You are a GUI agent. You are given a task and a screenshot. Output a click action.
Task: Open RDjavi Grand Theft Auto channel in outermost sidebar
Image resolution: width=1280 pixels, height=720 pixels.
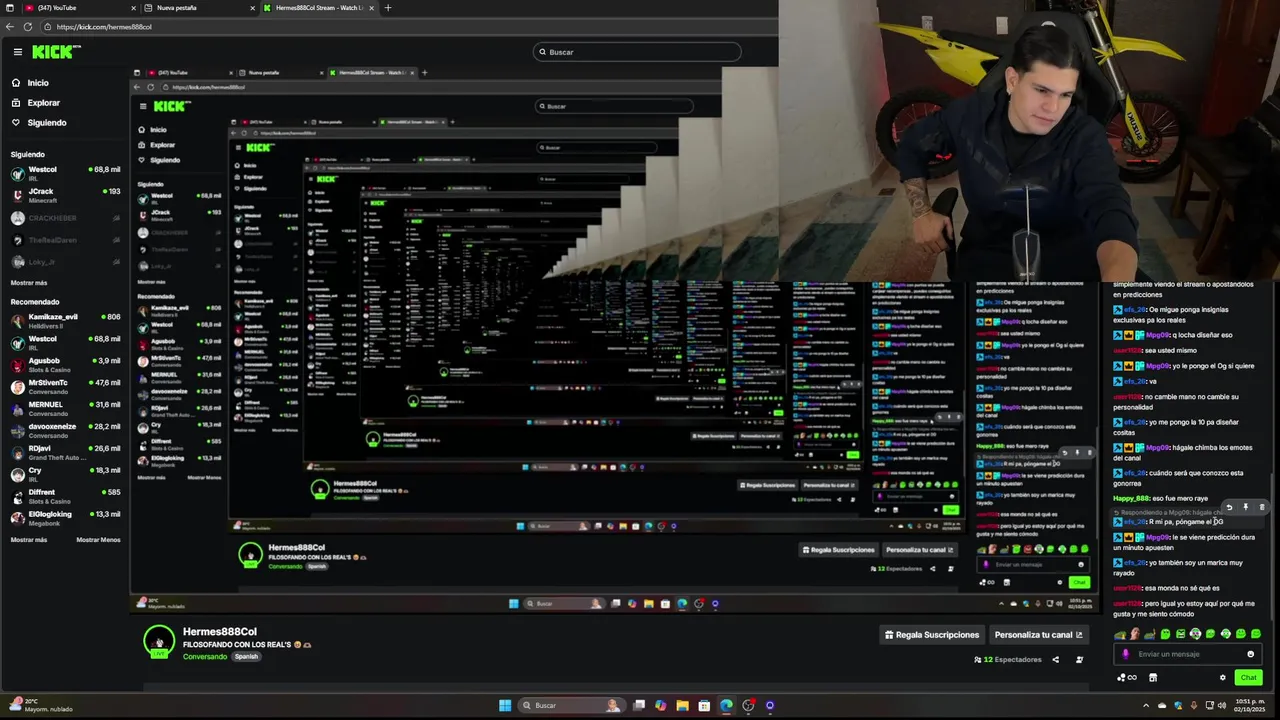pos(65,453)
